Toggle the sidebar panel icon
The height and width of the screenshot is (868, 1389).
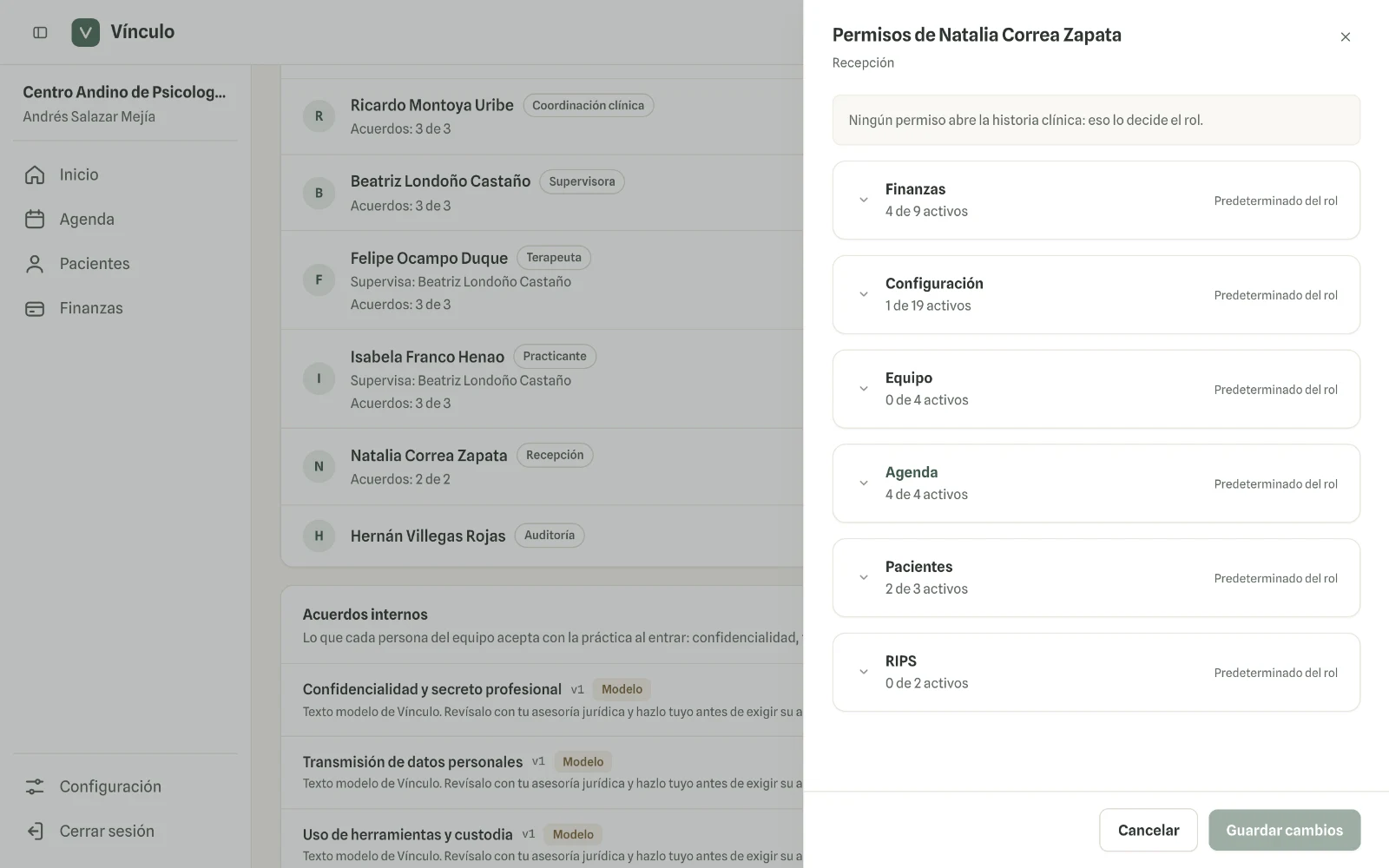pyautogui.click(x=40, y=32)
